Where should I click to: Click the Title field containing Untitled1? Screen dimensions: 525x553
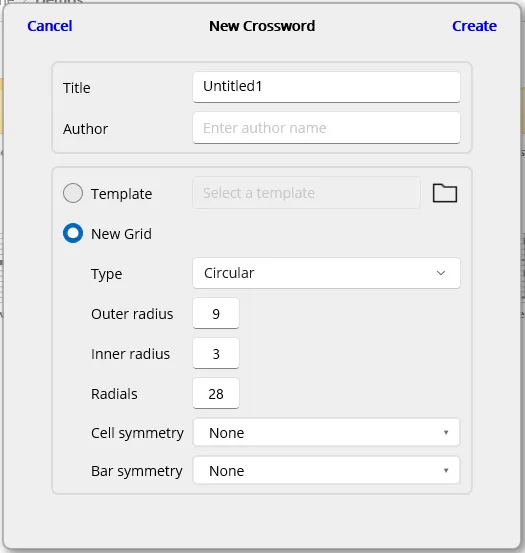click(326, 87)
